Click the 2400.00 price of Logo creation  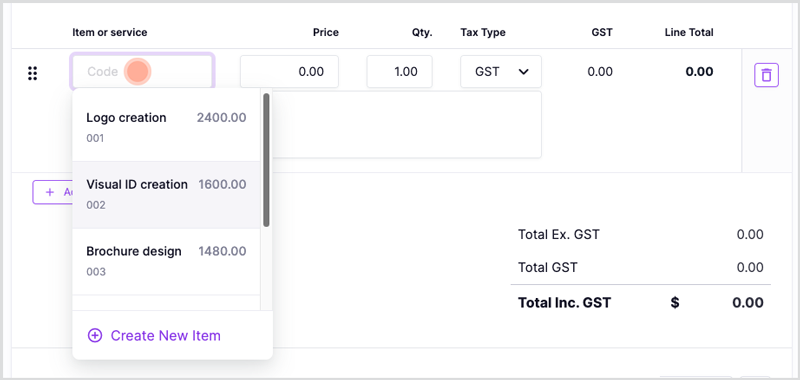221,118
